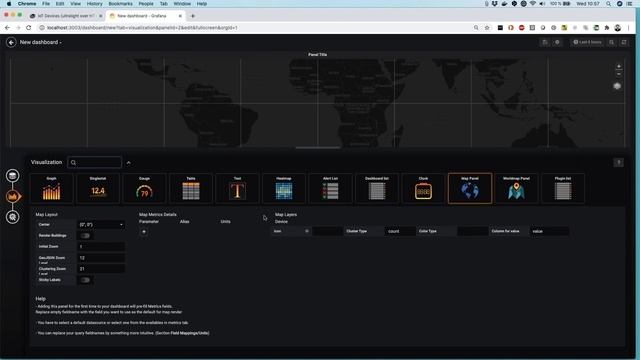
Task: Open the Chrome extensions puzzle icon
Action: [607, 28]
